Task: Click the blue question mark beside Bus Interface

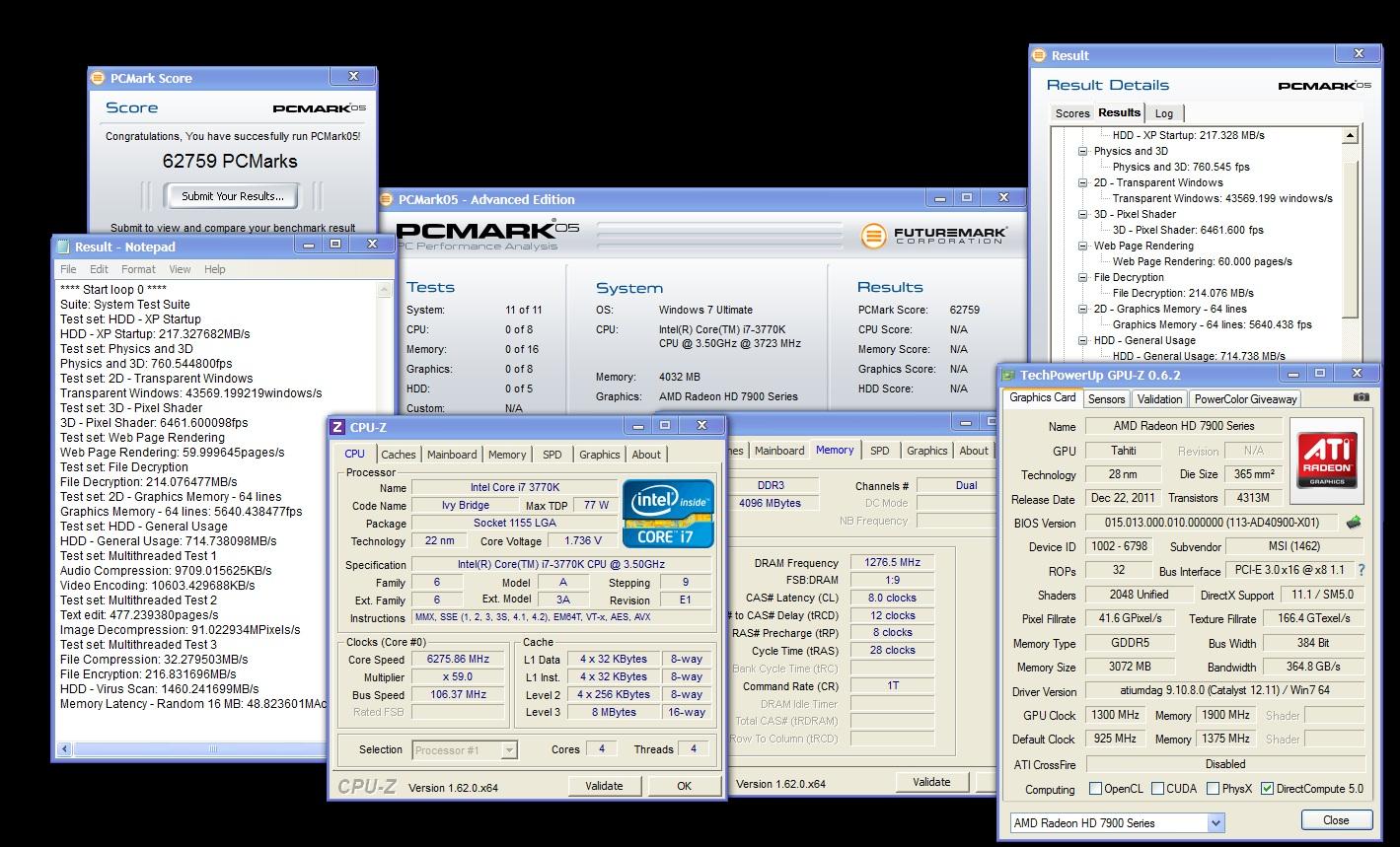Action: click(1362, 571)
